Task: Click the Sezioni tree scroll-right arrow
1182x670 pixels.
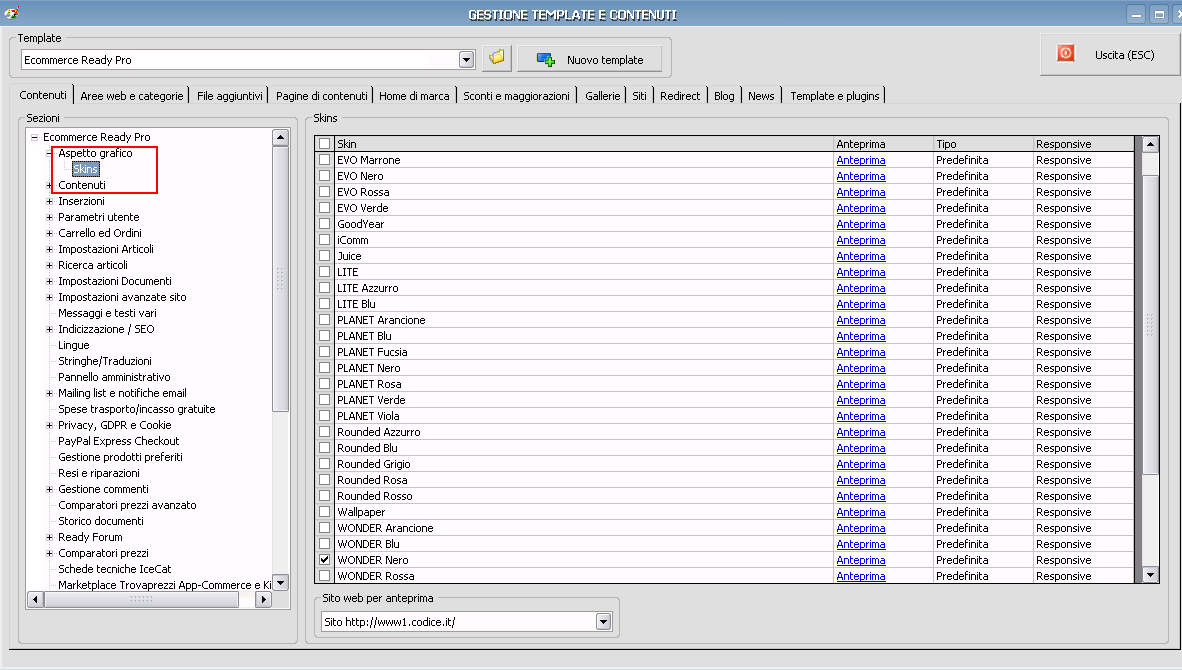Action: (263, 599)
